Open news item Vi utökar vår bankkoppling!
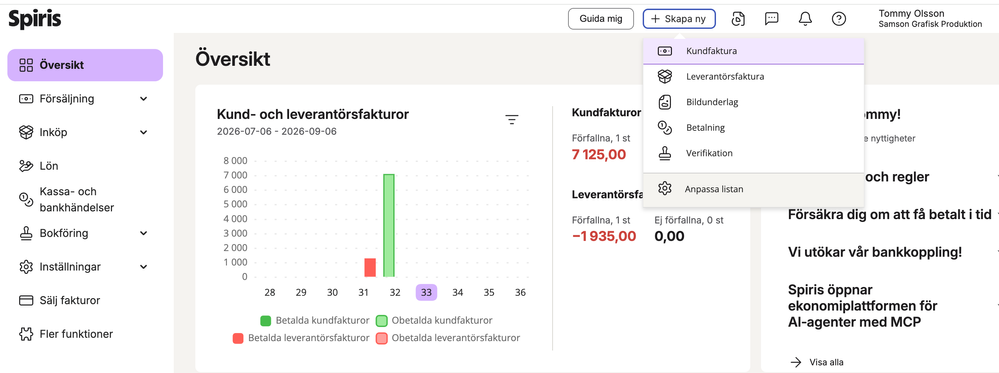Image resolution: width=999 pixels, height=373 pixels. click(x=874, y=252)
